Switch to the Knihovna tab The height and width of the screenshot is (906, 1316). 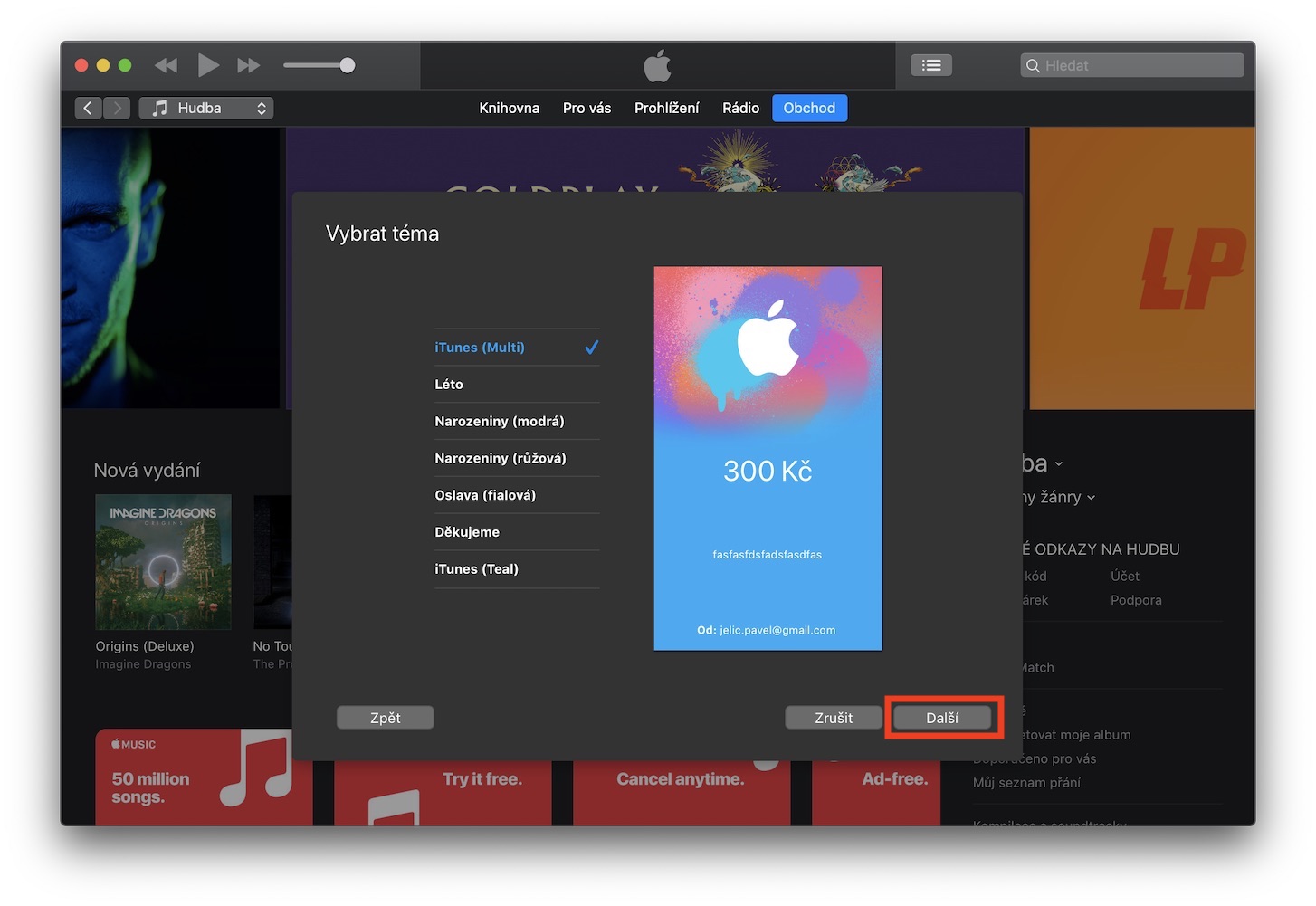coord(509,108)
